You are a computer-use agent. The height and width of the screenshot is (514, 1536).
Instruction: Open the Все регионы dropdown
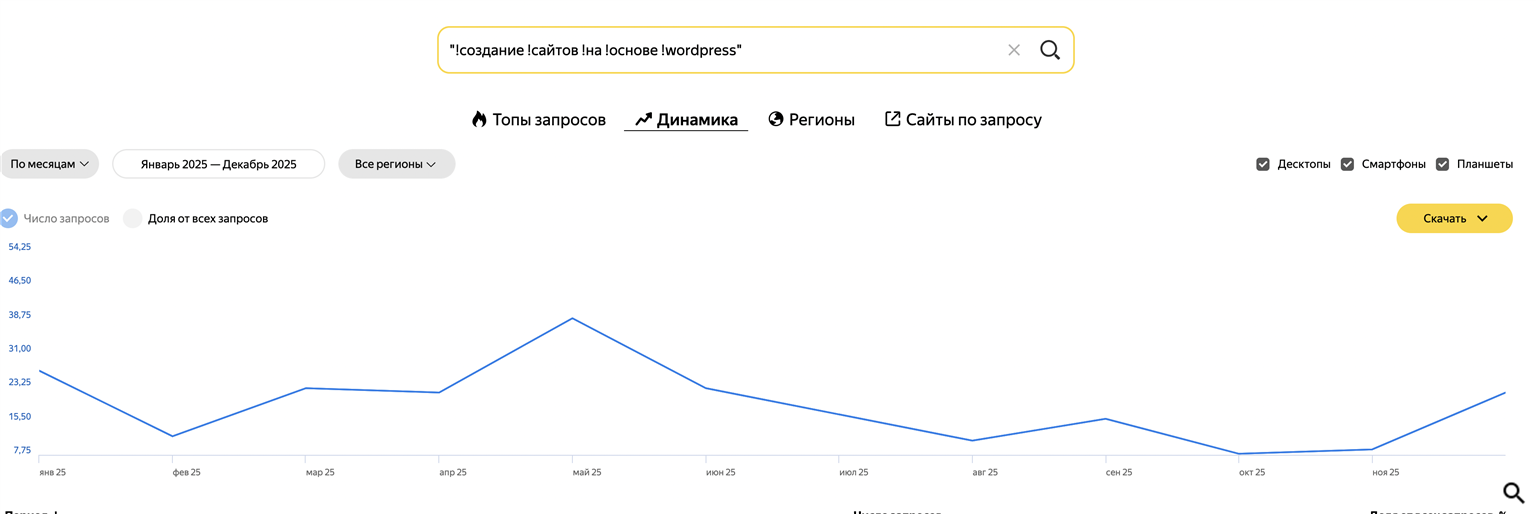pyautogui.click(x=396, y=164)
